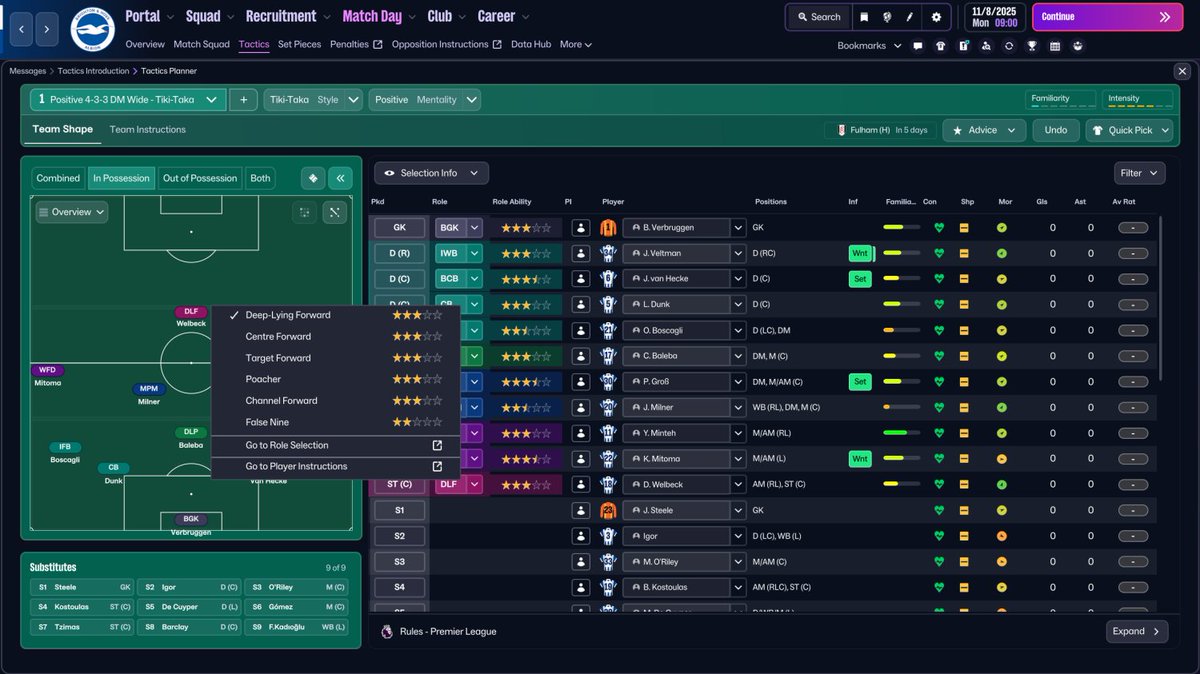Switch pitch view to In Possession

121,178
